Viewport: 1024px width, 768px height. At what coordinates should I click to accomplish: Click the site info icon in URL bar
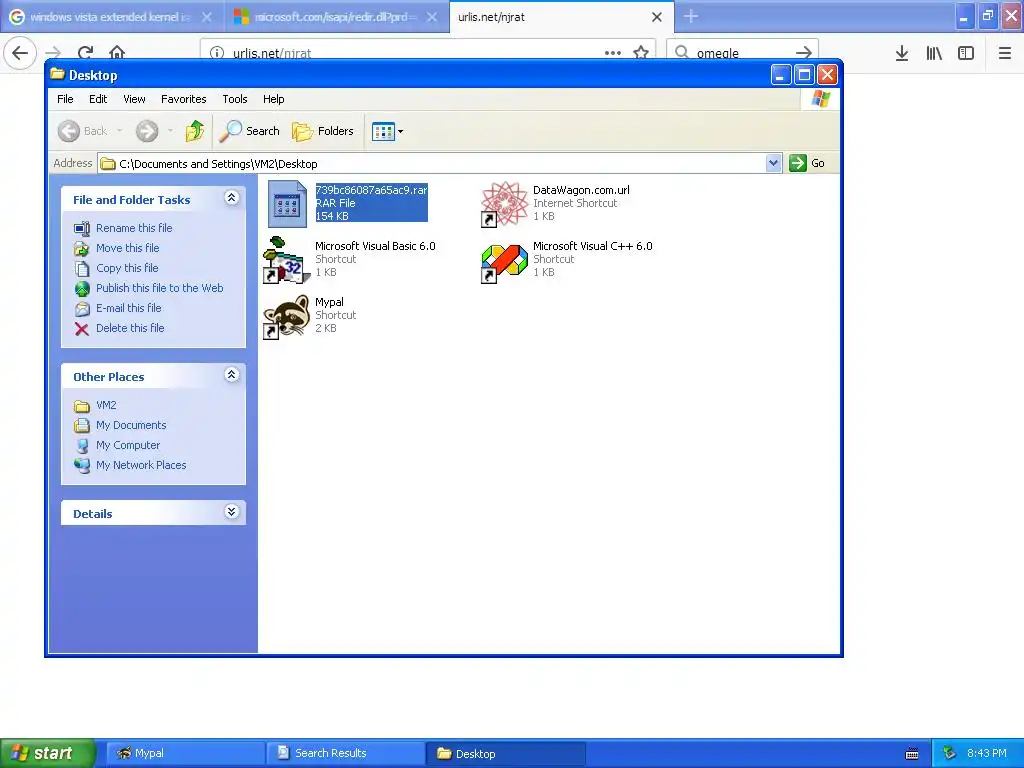pyautogui.click(x=217, y=53)
